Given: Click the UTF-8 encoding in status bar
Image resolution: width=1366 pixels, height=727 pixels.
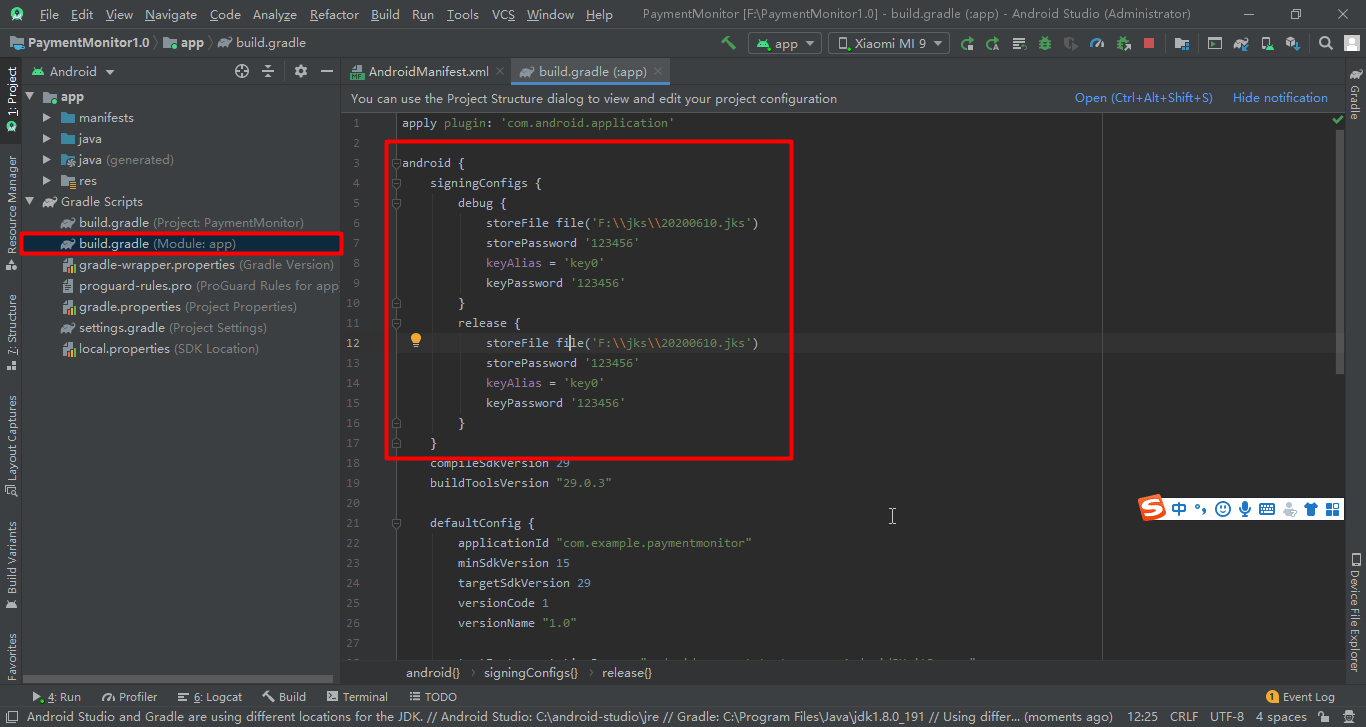Looking at the screenshot, I should coord(1227,717).
